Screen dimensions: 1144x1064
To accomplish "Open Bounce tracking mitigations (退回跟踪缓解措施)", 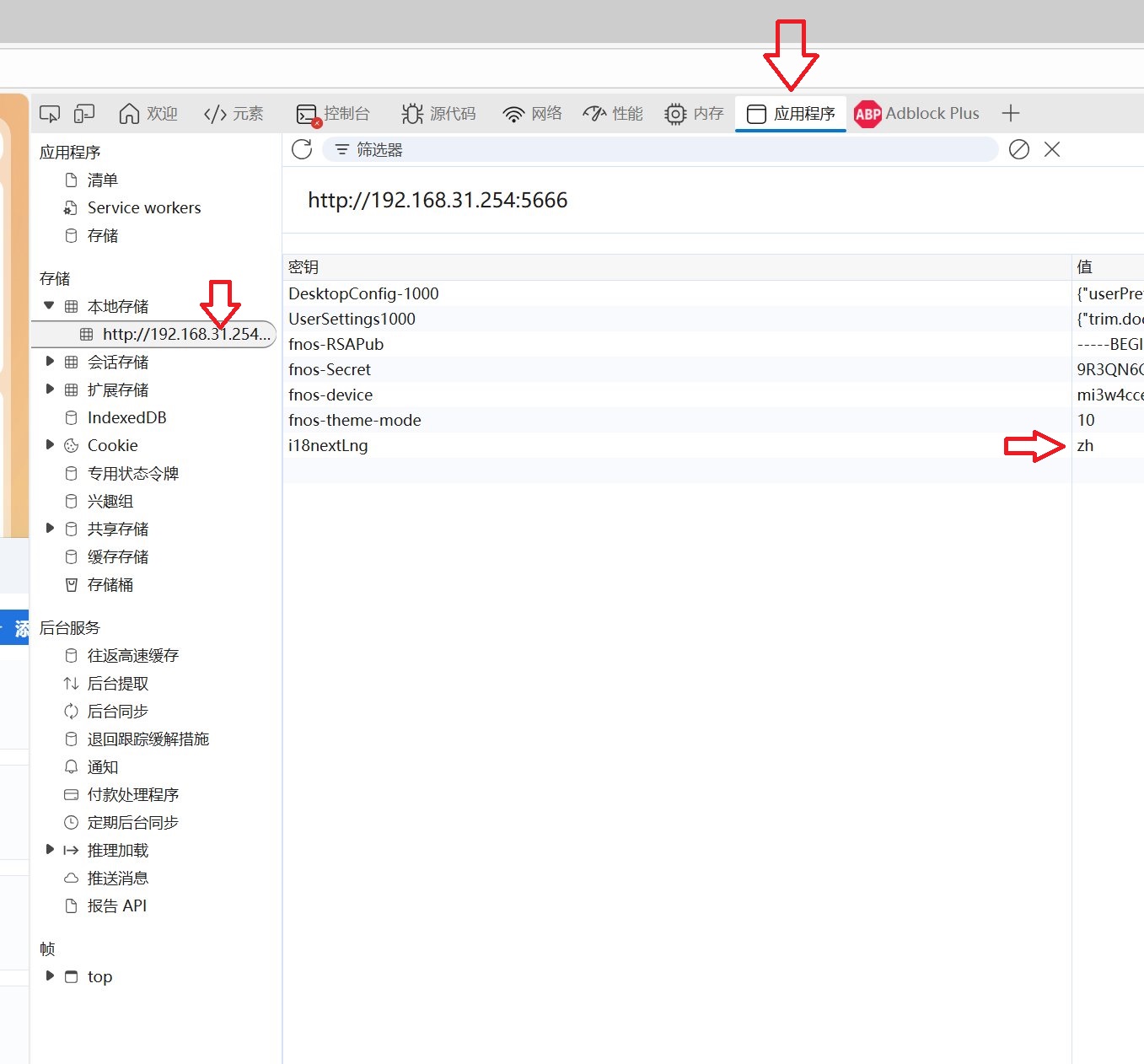I will (x=148, y=739).
